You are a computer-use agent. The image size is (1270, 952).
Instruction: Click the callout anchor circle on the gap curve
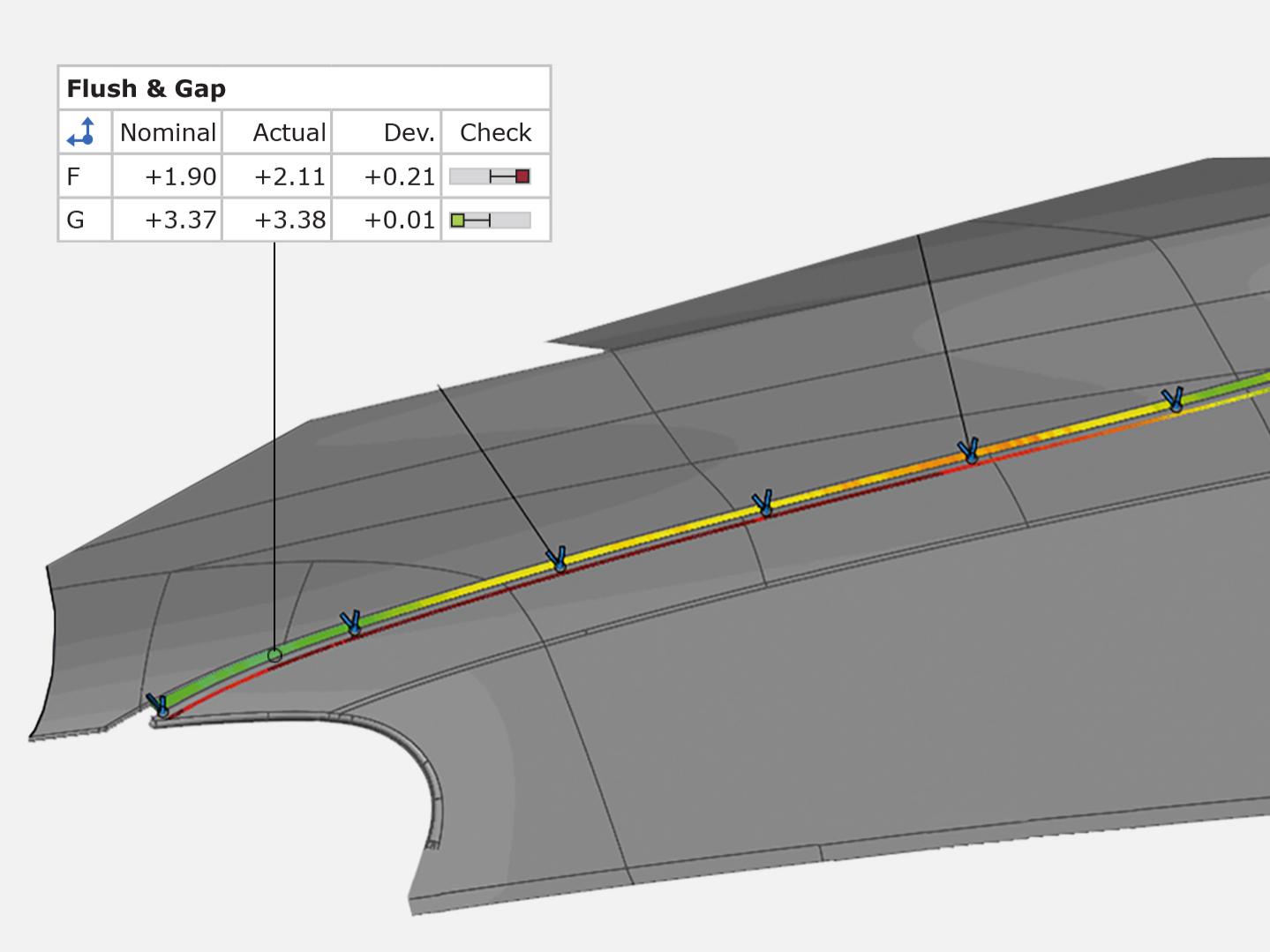274,655
